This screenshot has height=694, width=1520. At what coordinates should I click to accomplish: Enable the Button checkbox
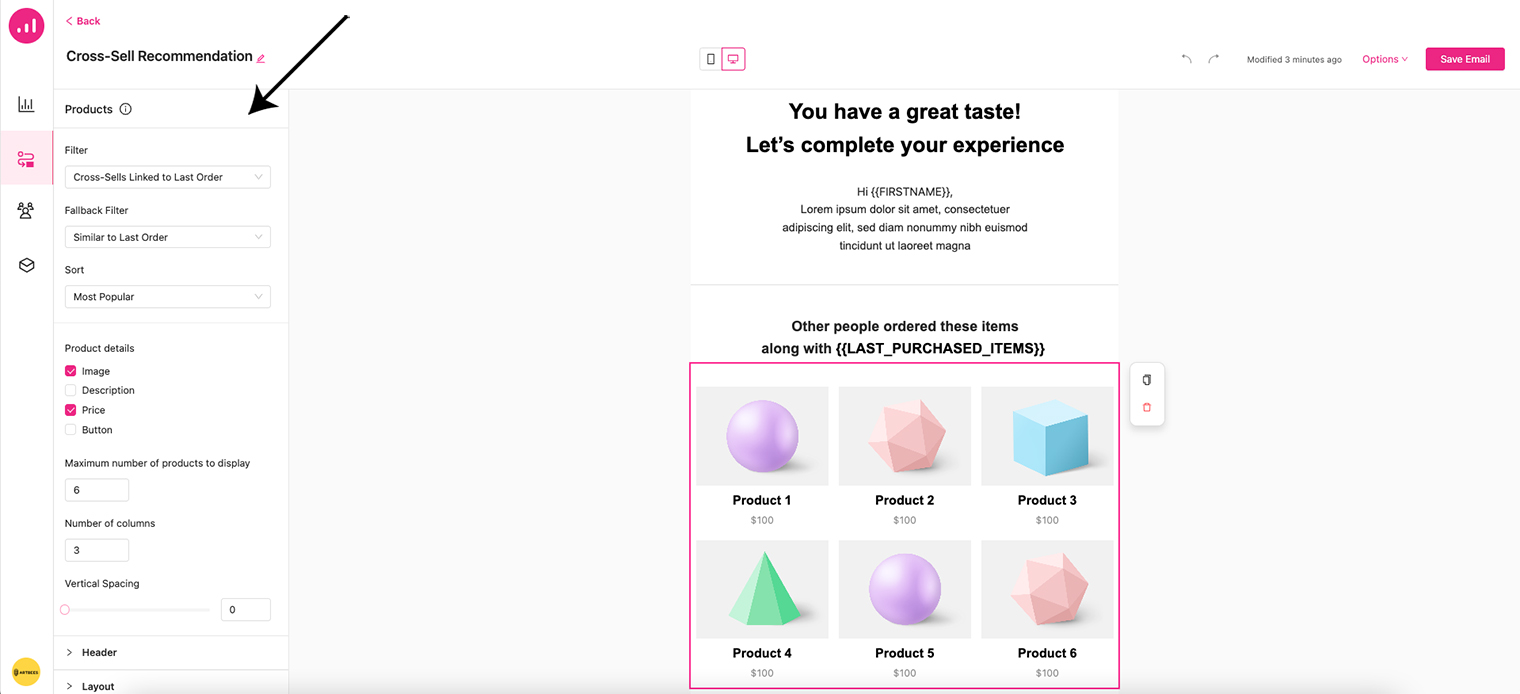pyautogui.click(x=71, y=430)
